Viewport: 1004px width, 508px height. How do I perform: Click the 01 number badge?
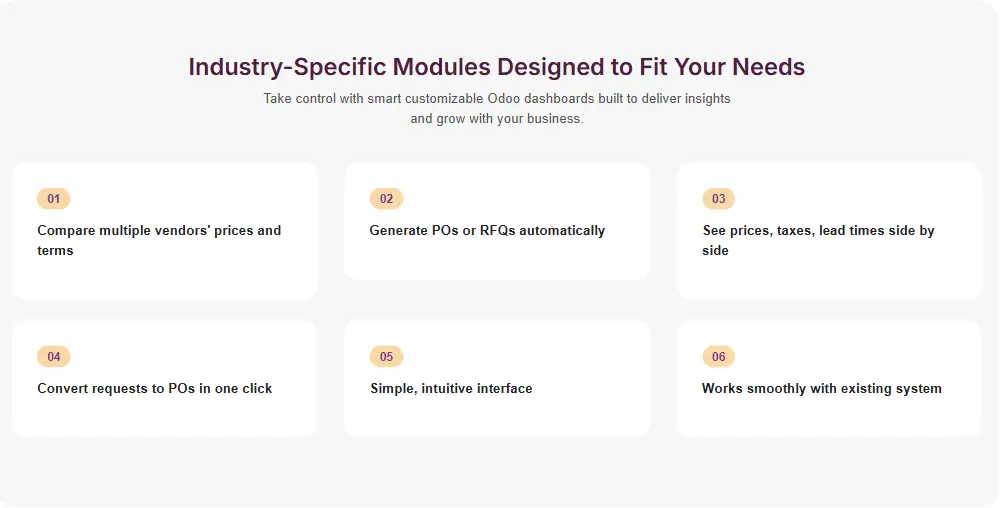pos(54,199)
